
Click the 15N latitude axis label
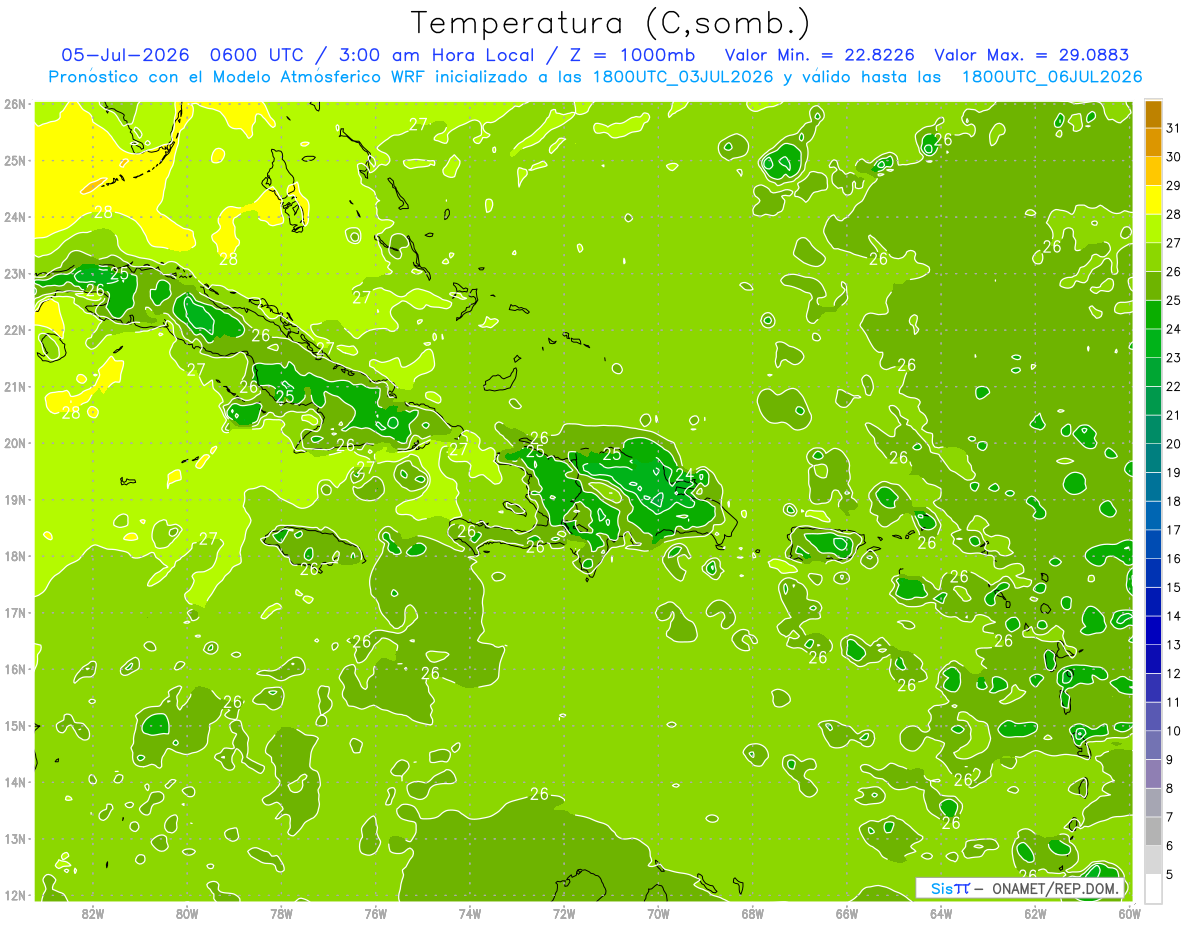[x=15, y=725]
